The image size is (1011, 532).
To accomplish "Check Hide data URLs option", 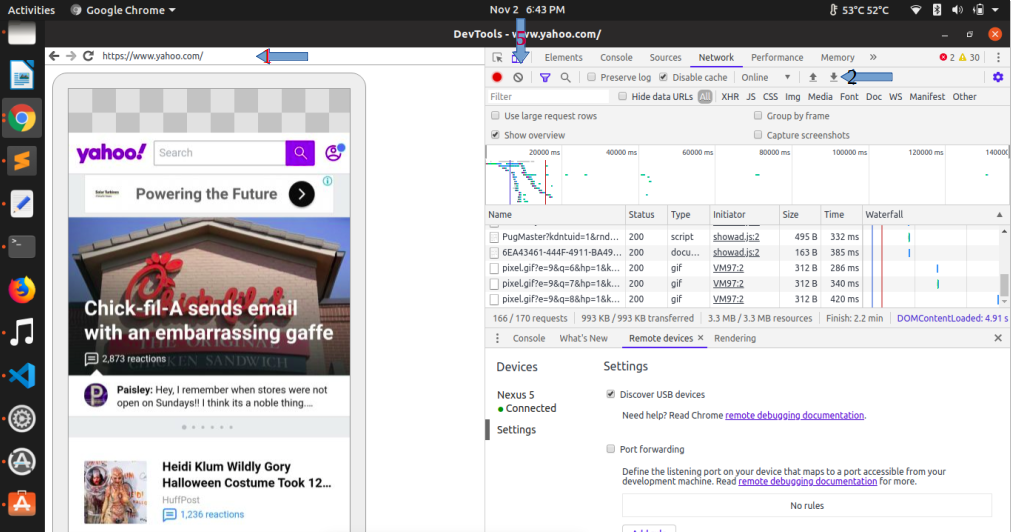I will coord(622,97).
